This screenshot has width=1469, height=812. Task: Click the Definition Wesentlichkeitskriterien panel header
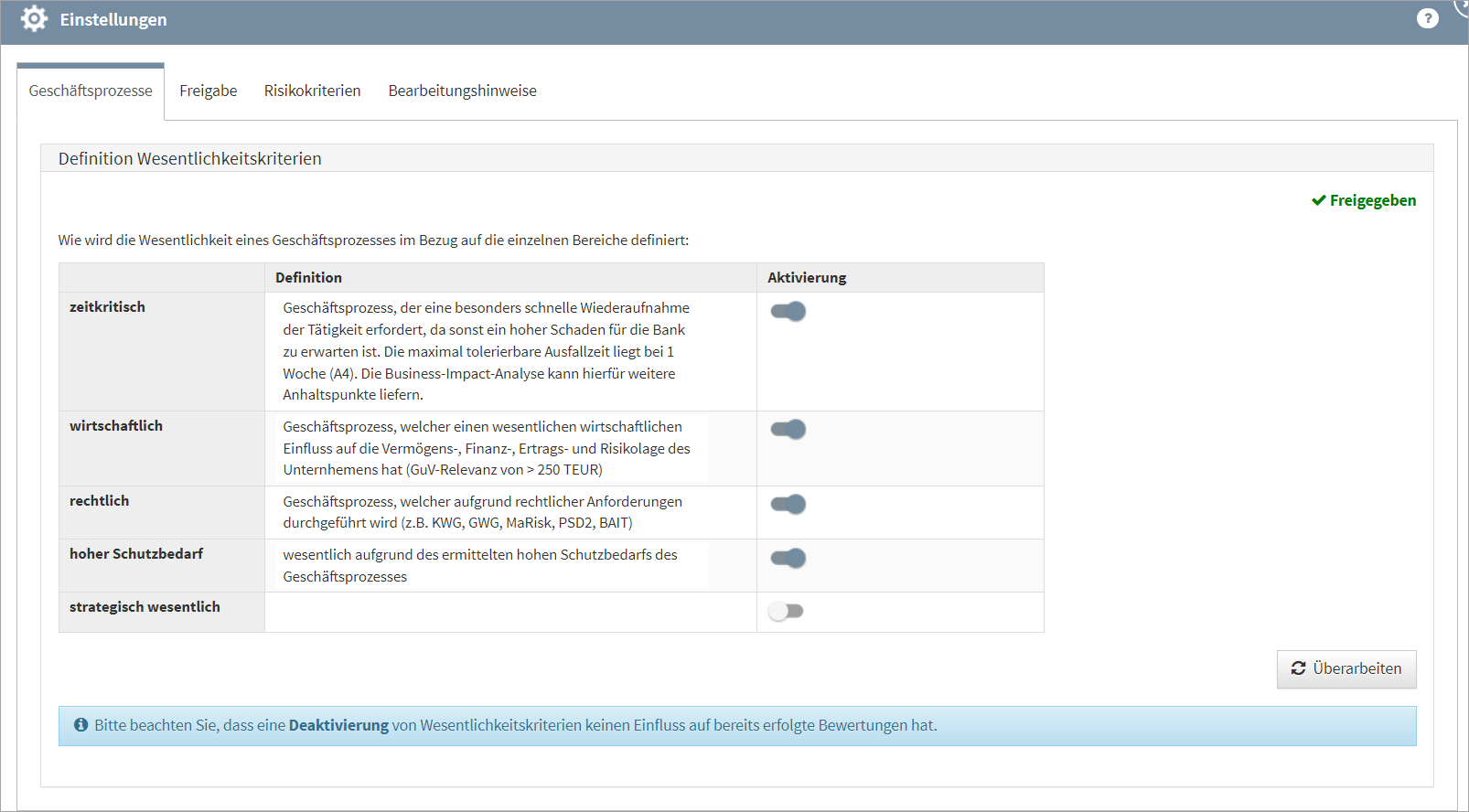pos(190,158)
